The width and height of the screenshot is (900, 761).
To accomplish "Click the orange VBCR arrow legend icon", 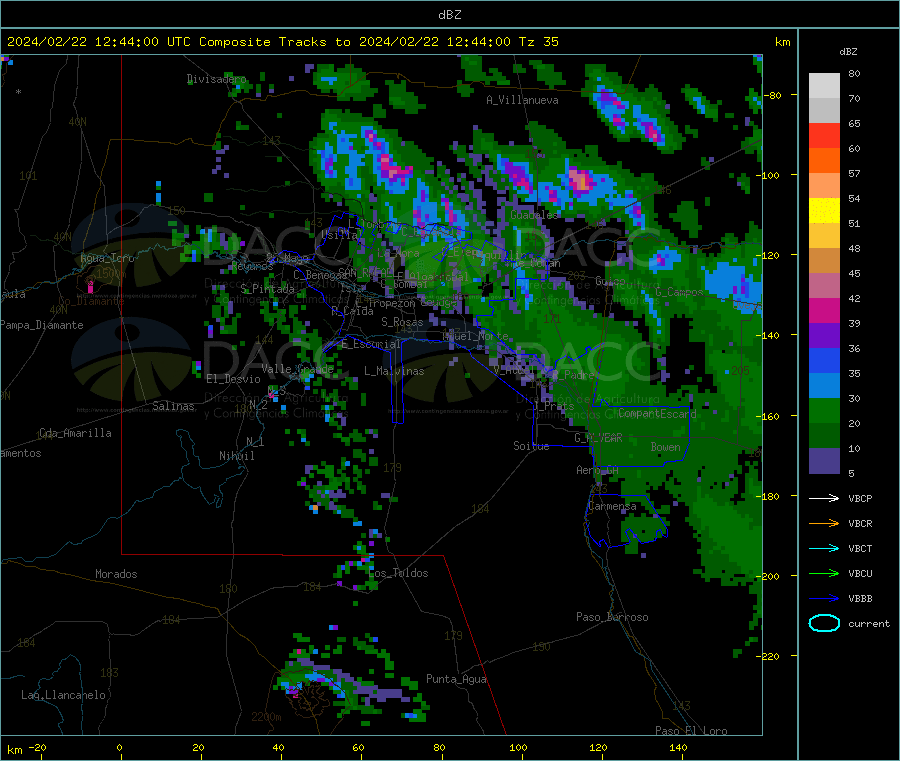I will coord(824,523).
